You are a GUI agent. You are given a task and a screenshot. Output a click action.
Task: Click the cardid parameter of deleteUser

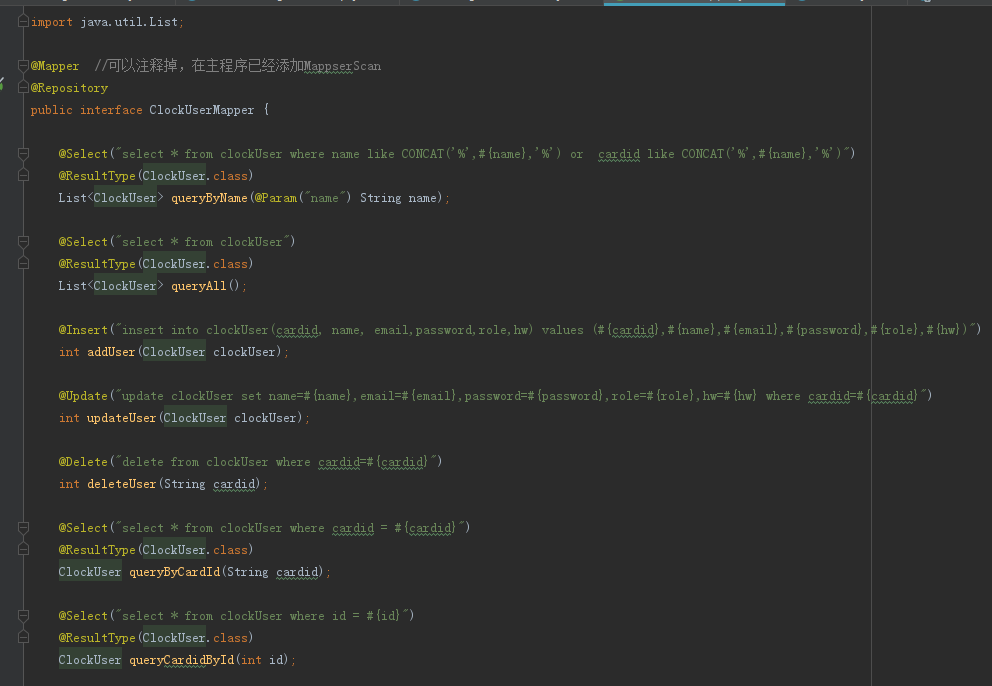pos(233,484)
